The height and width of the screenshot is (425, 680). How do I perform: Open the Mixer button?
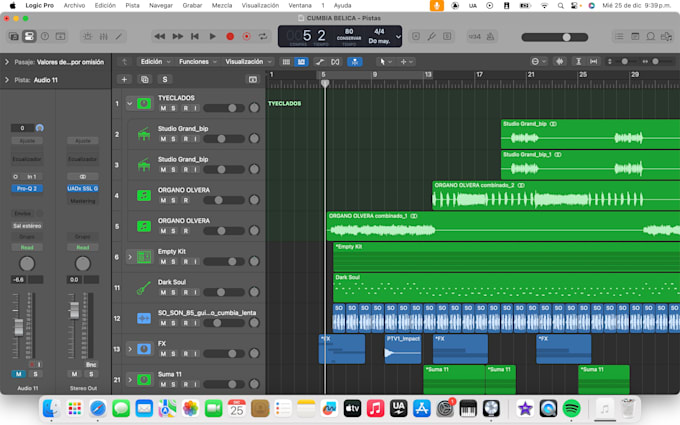103,36
